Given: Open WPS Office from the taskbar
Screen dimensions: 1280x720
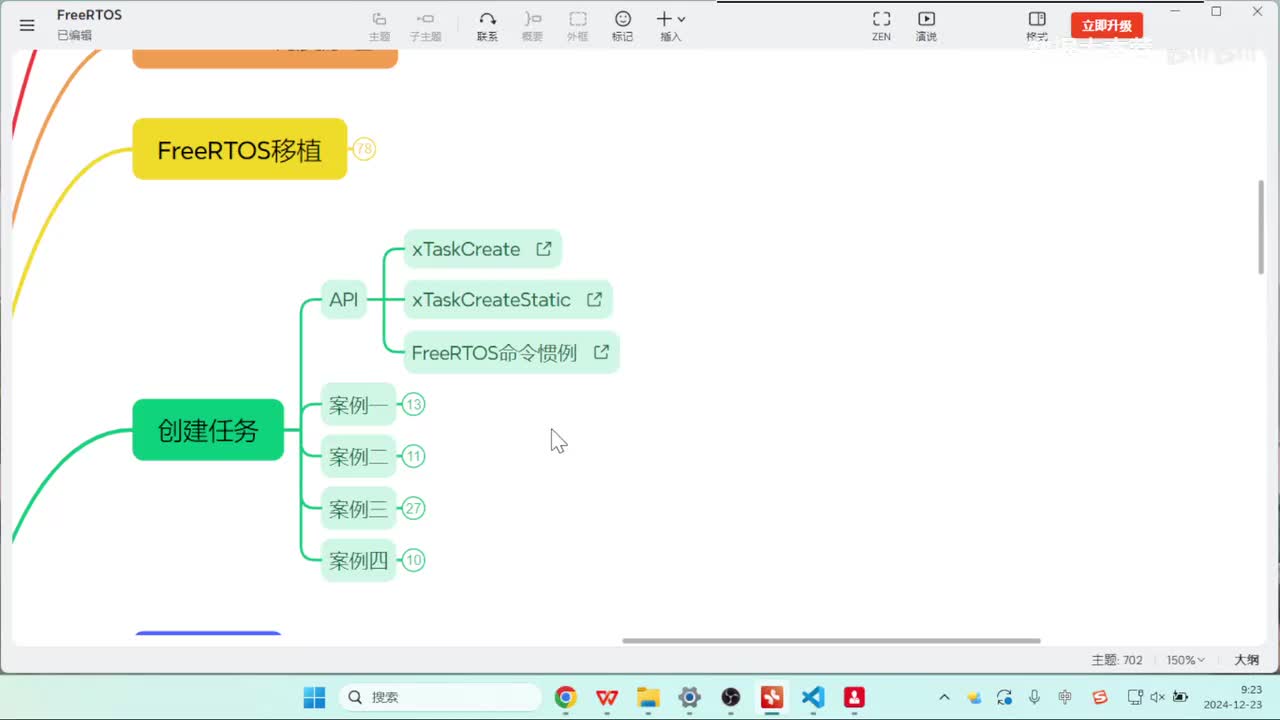Looking at the screenshot, I should pyautogui.click(x=607, y=697).
